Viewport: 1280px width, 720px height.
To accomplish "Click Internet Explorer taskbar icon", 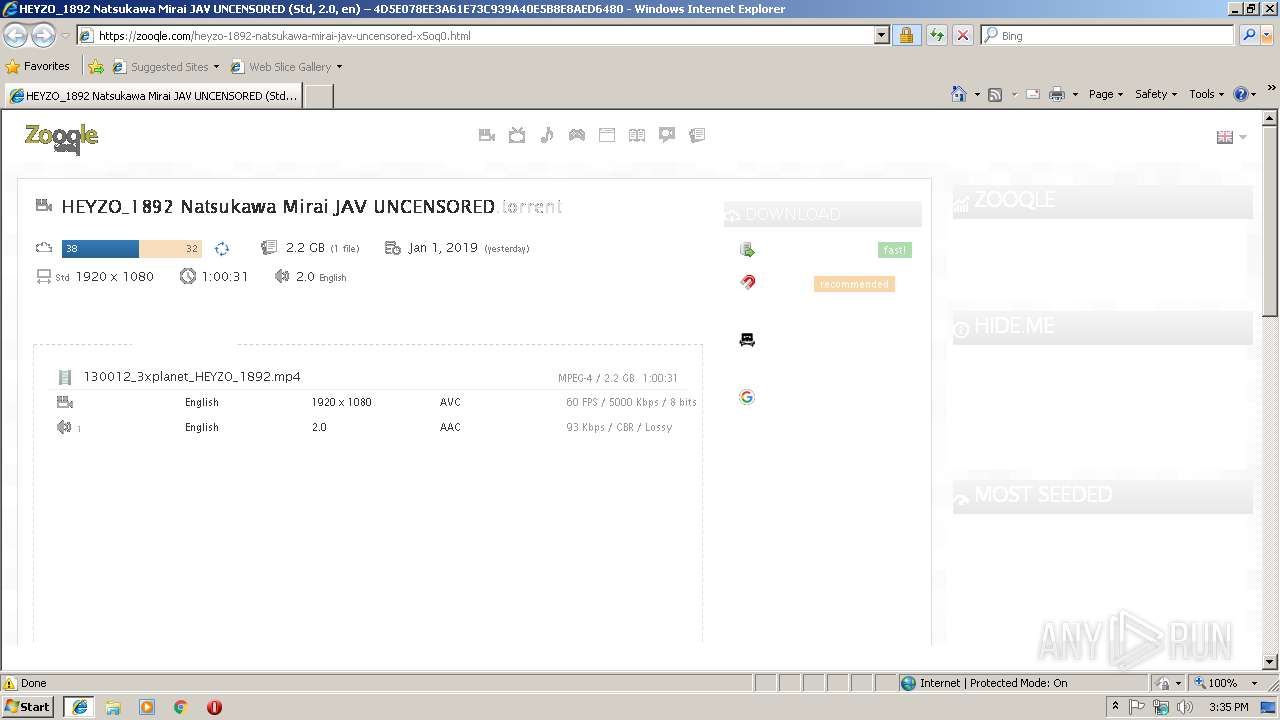I will coord(79,707).
